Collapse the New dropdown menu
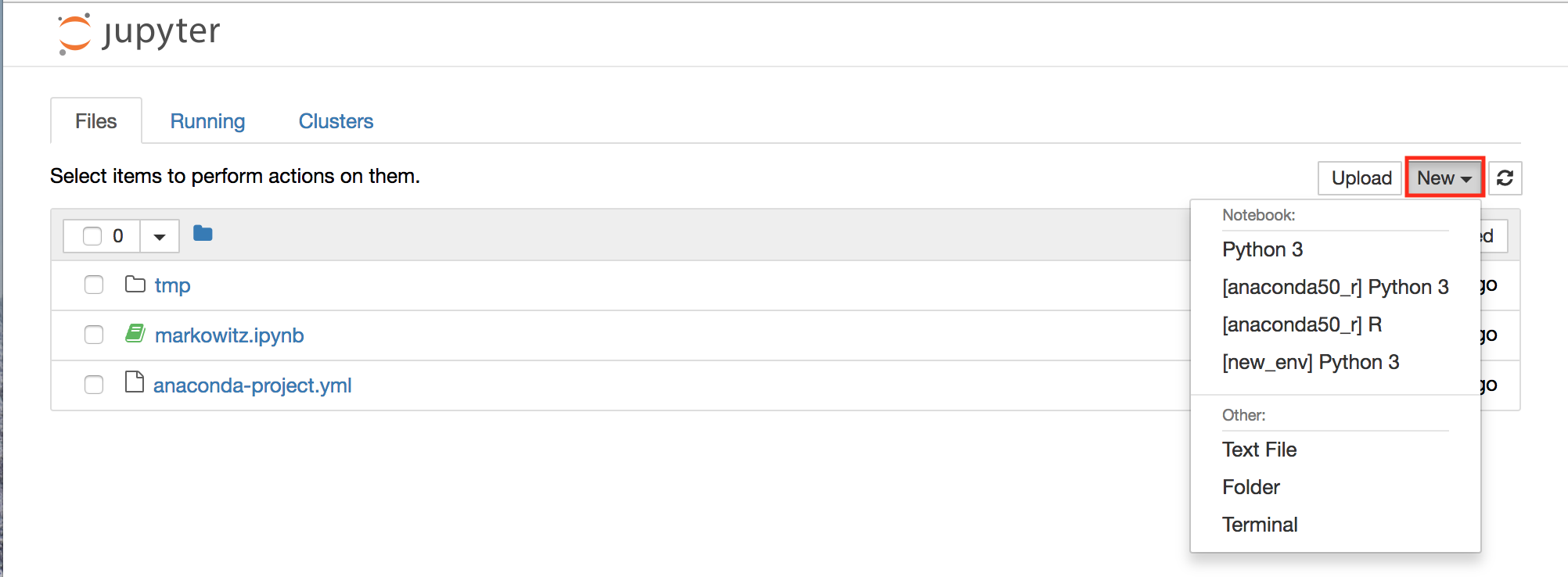The image size is (1568, 577). tap(1444, 178)
